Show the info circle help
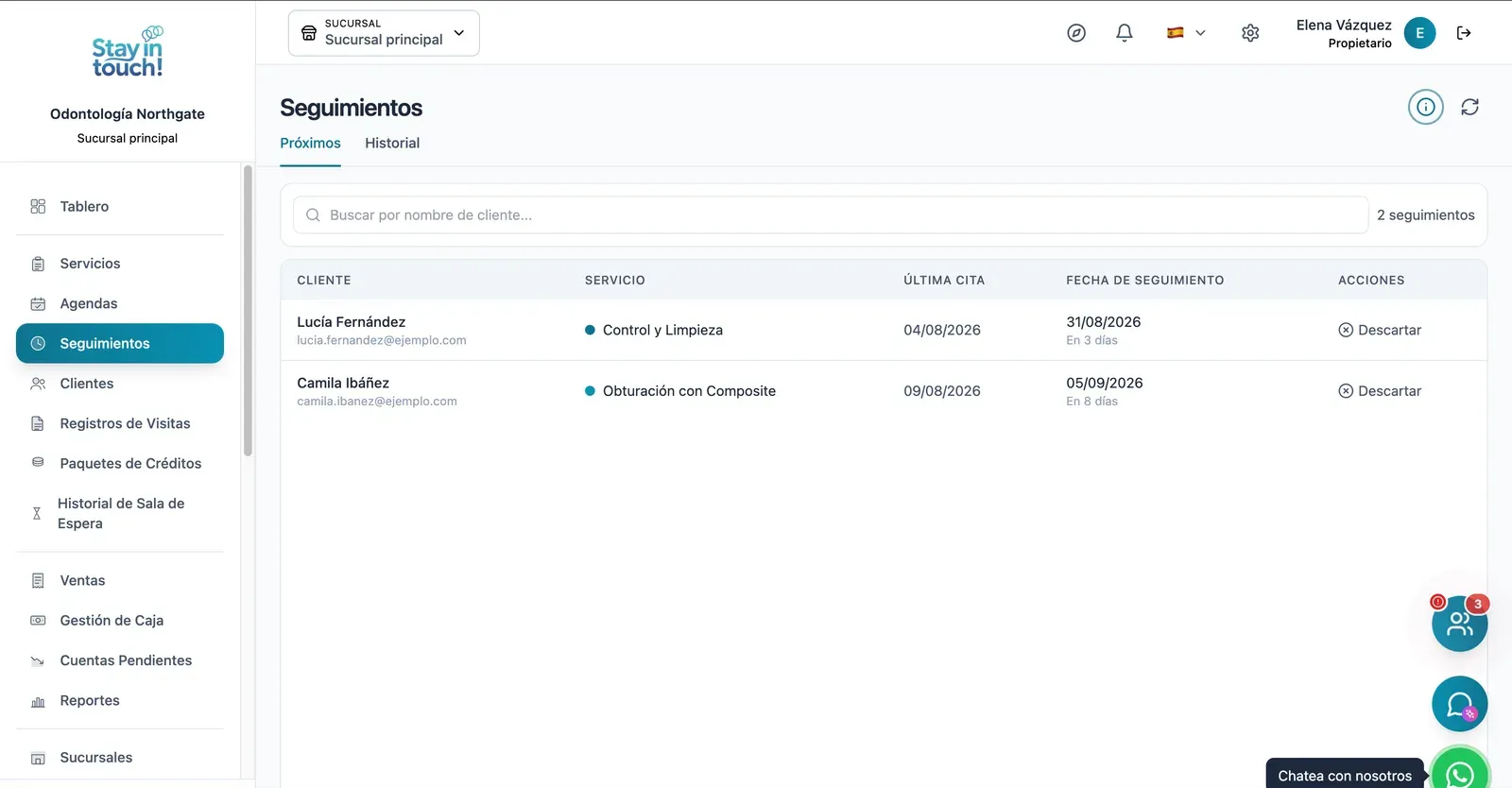 point(1426,107)
